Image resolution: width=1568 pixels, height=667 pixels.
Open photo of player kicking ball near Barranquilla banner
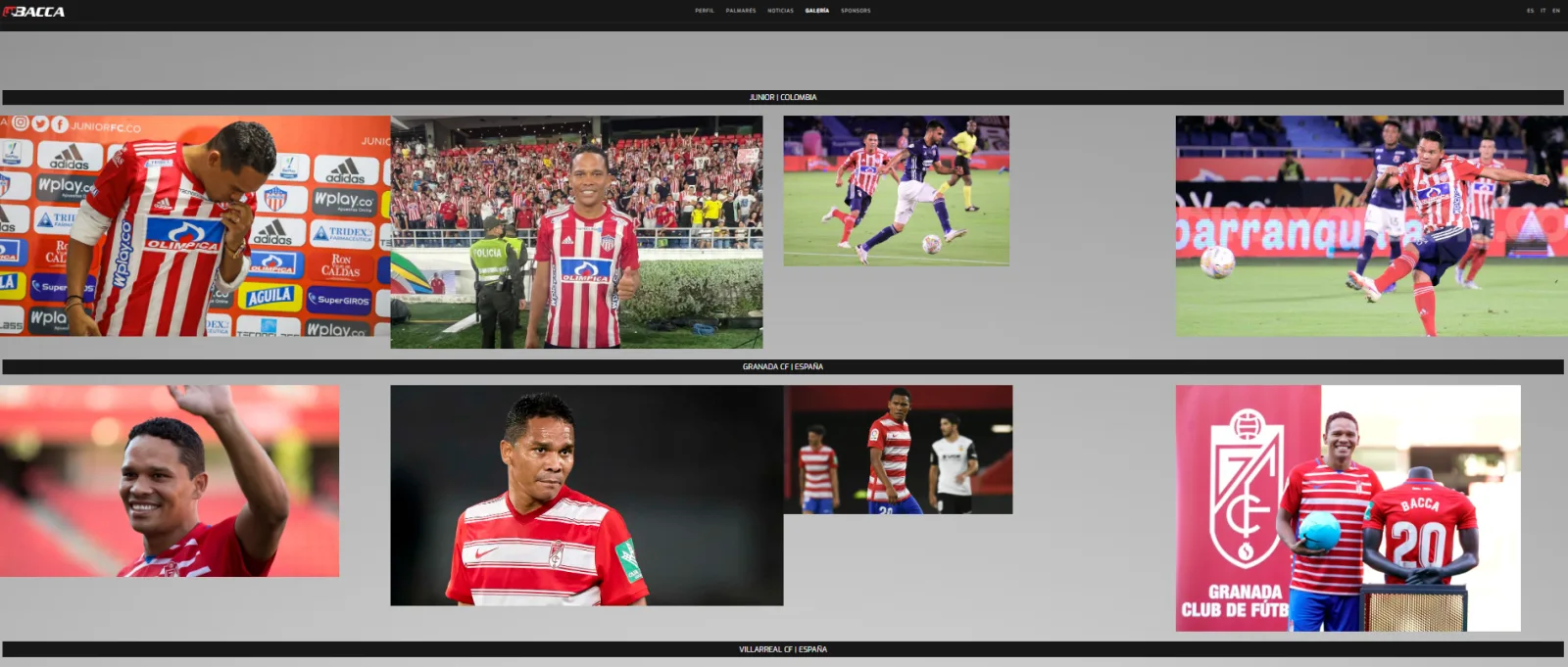click(x=1372, y=226)
